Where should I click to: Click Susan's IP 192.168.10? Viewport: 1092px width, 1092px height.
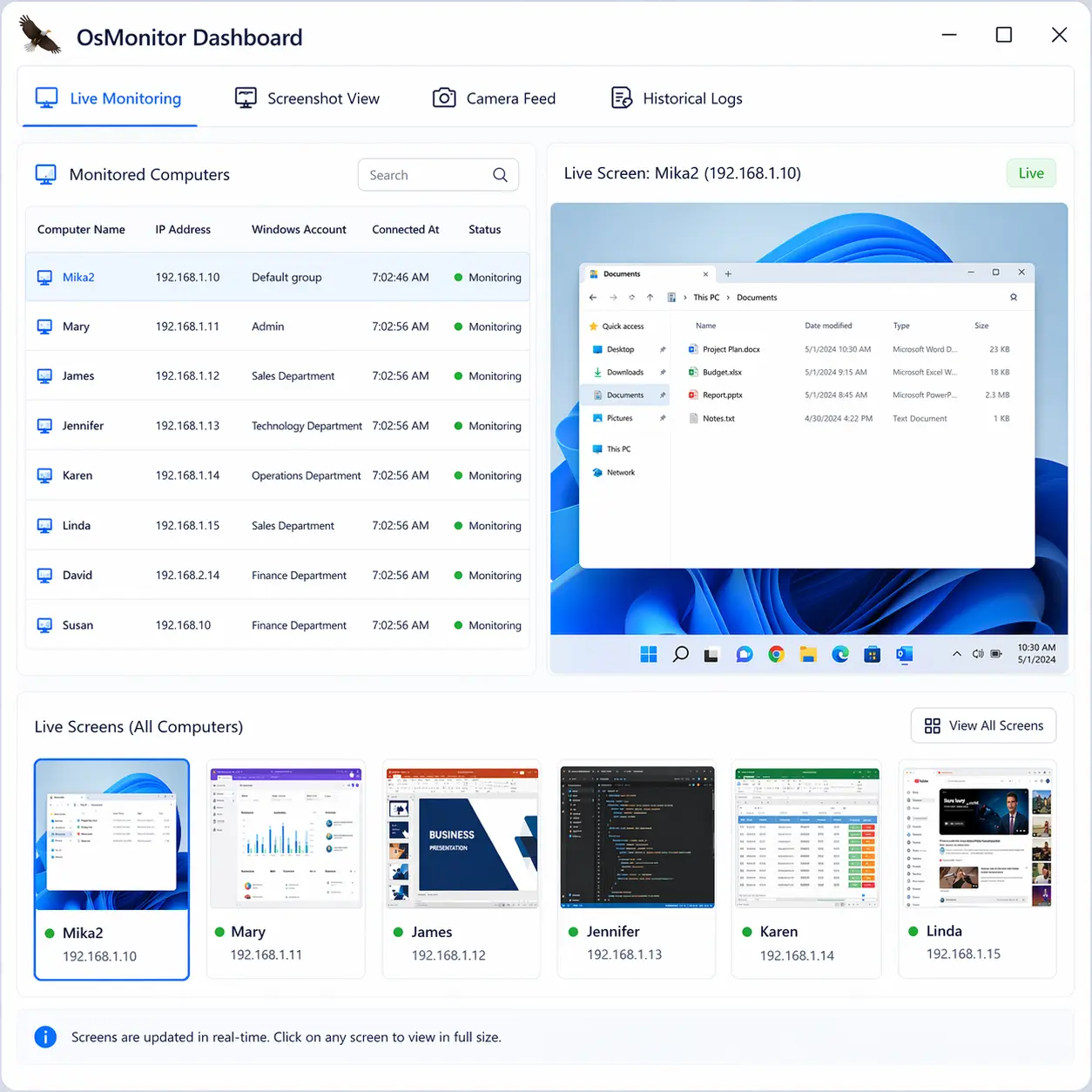(183, 625)
